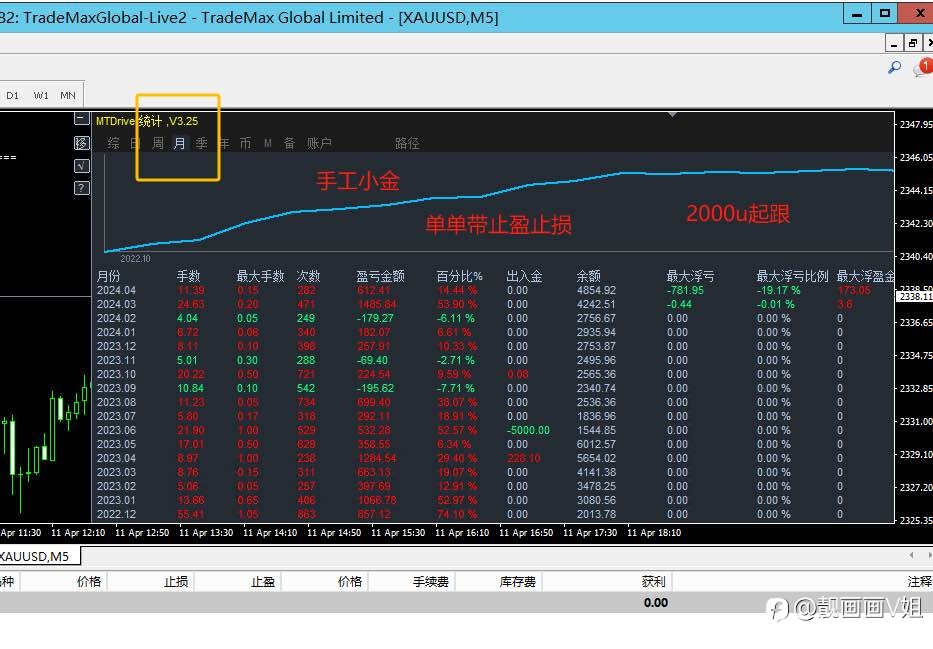Choose the MN timeframe button

pos(68,95)
